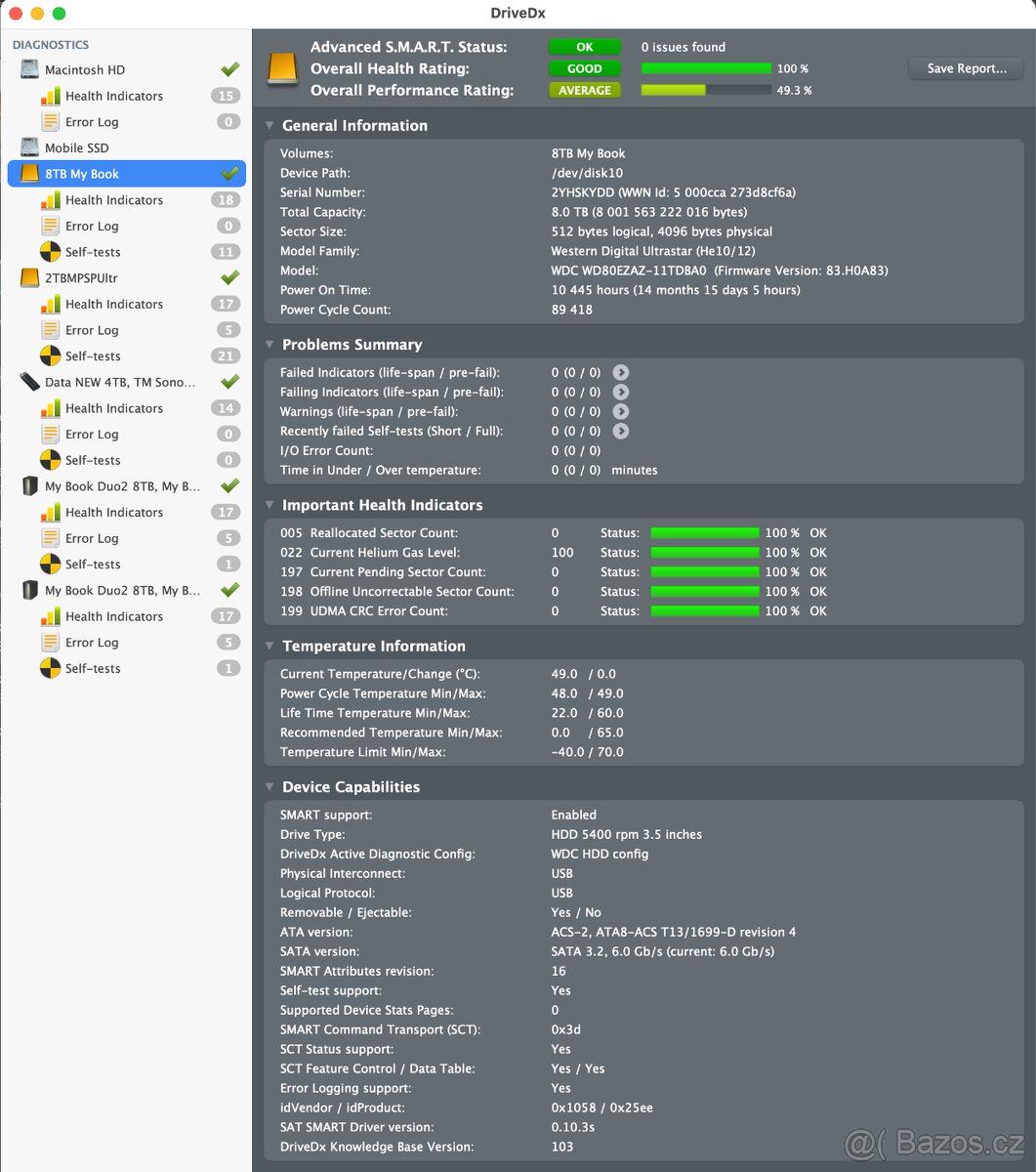Viewport: 1036px width, 1172px height.
Task: Open Health Indicators icon under 8TB My Book
Action: (50, 200)
